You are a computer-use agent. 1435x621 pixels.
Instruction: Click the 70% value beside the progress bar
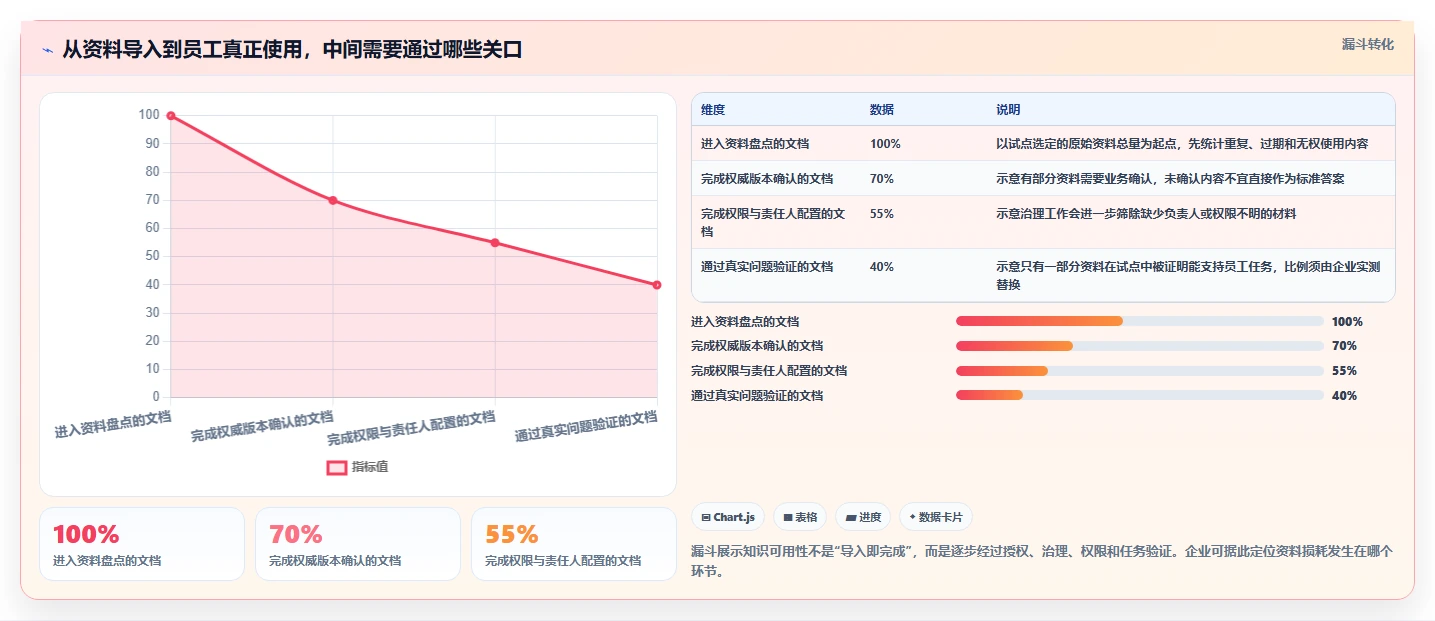click(x=1344, y=346)
